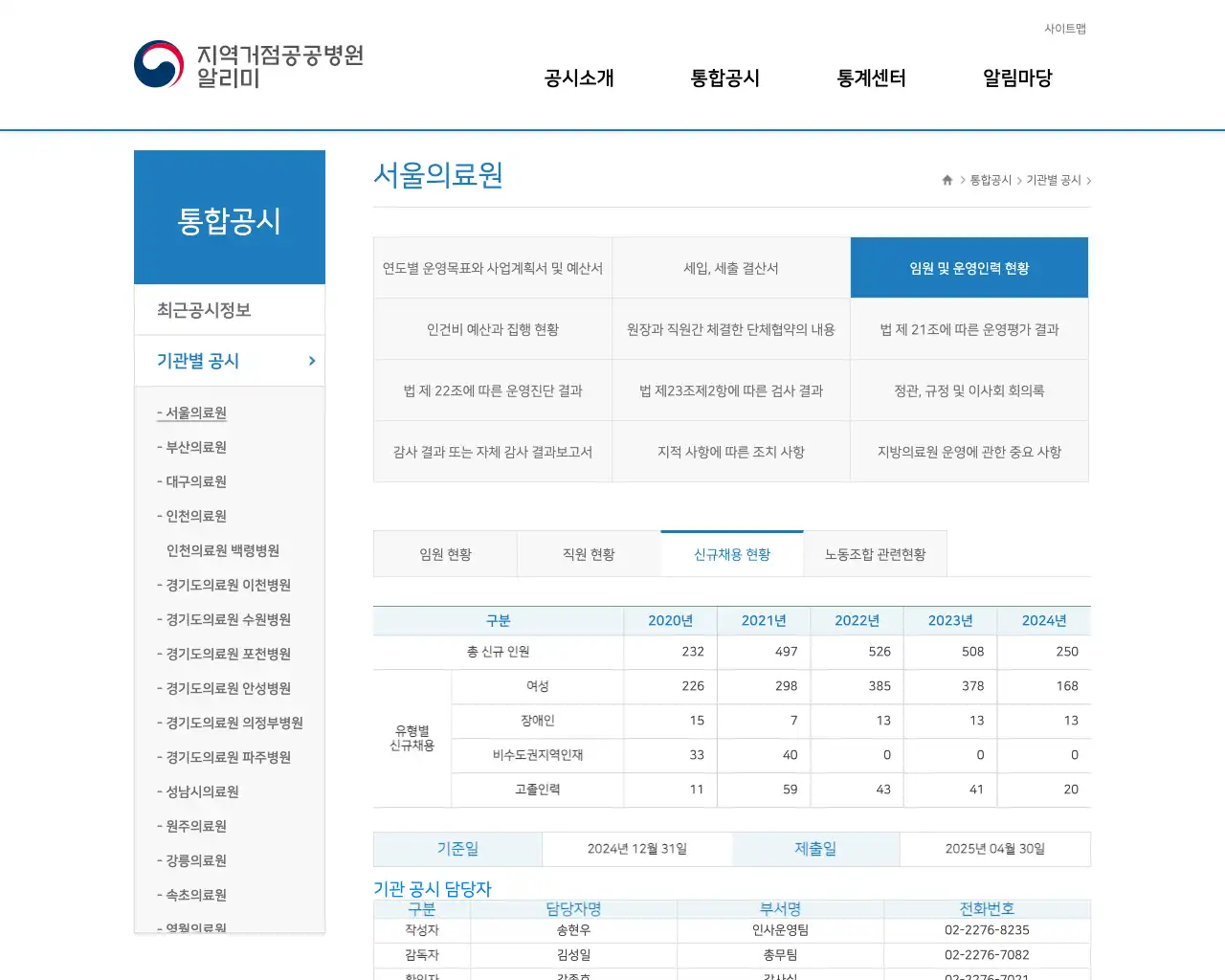Viewport: 1225px width, 980px height.
Task: Select 법 제 21조에 따른 운영평가 결과
Action: [x=969, y=328]
